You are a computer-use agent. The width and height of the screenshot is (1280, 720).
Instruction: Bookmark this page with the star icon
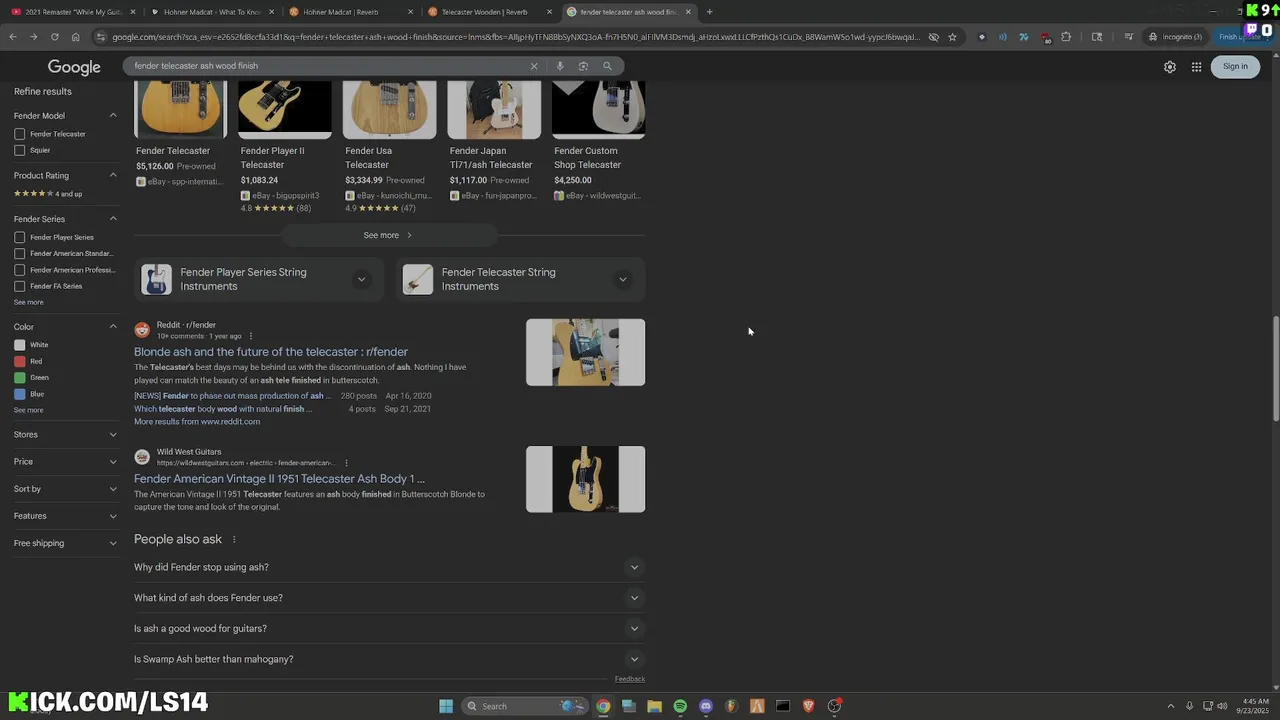952,37
